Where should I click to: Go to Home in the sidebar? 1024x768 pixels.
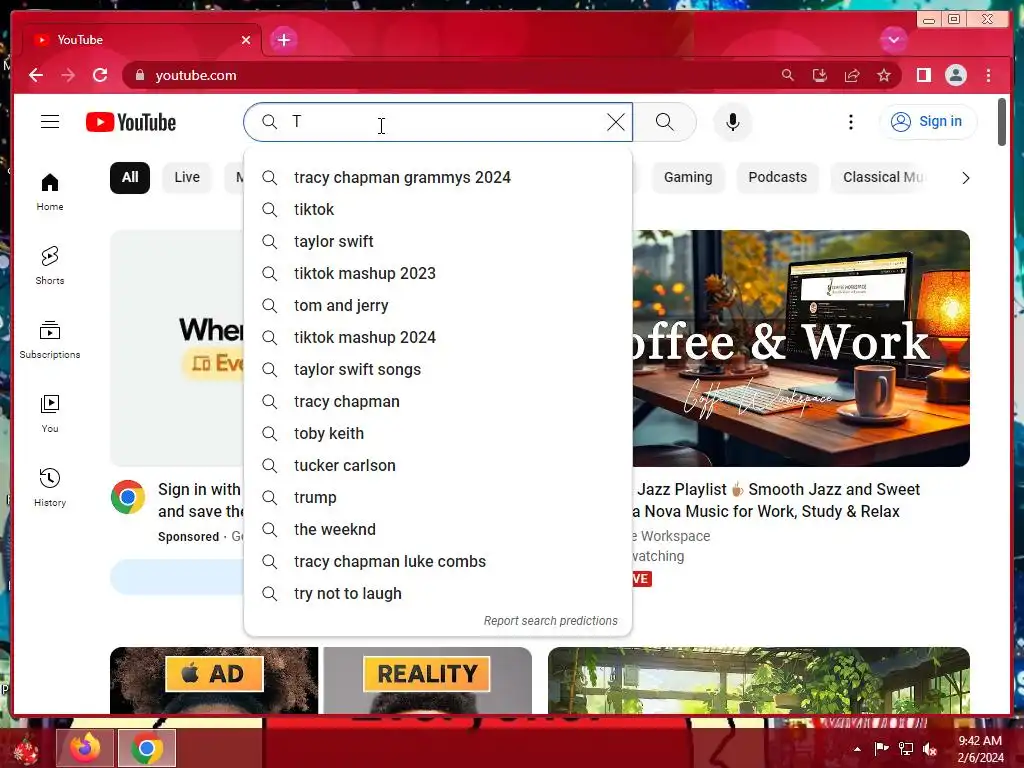tap(50, 192)
